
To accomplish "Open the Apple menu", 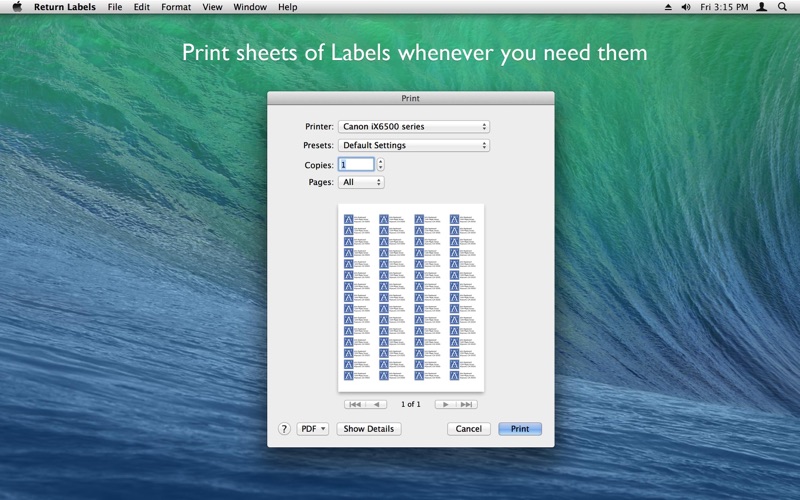I will [16, 7].
